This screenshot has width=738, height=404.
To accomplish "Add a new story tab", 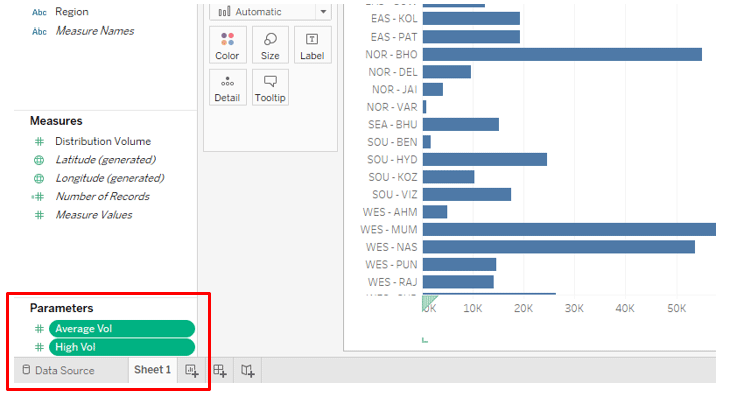I will pyautogui.click(x=248, y=371).
